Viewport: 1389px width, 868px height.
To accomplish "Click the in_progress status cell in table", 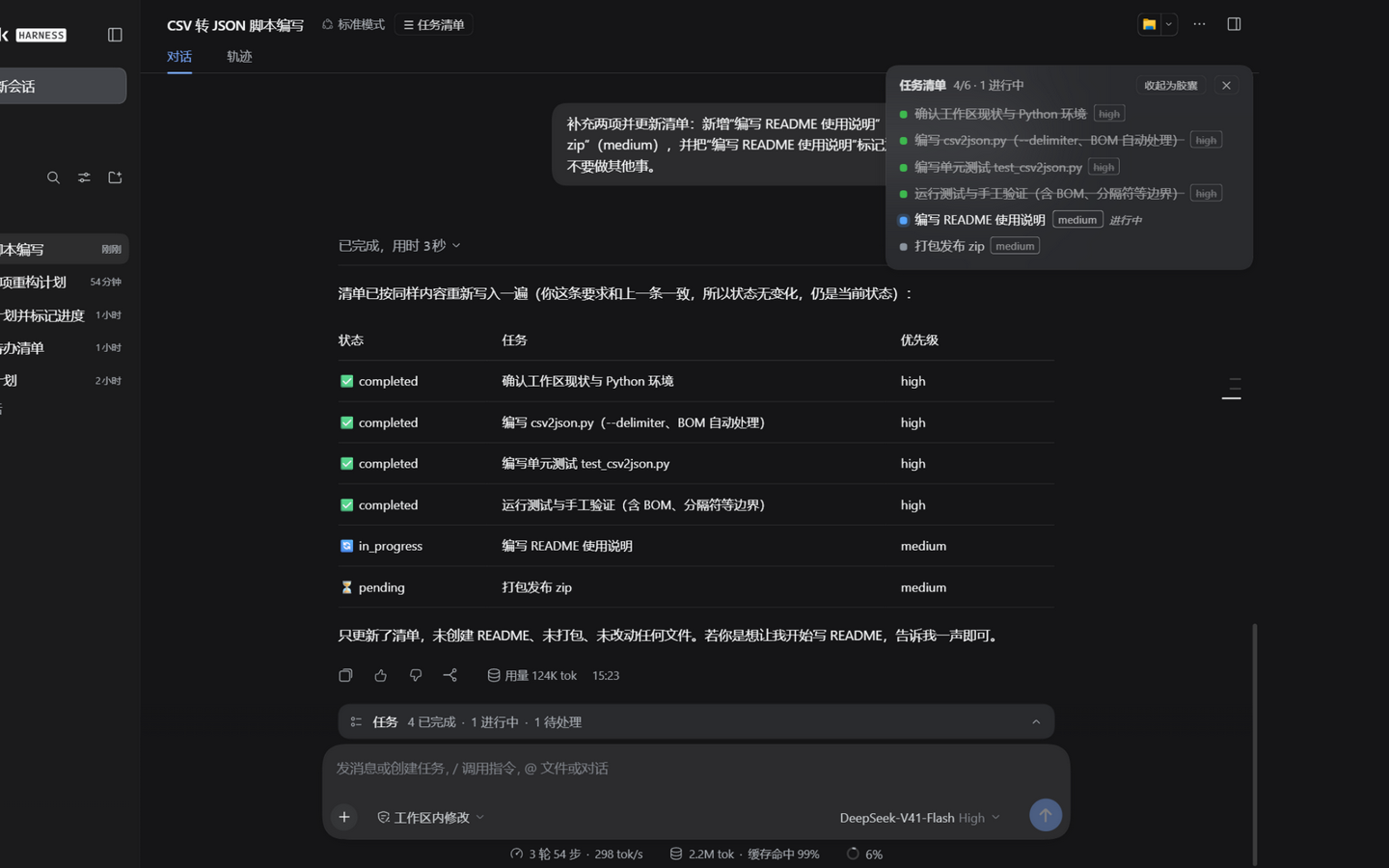I will click(381, 546).
